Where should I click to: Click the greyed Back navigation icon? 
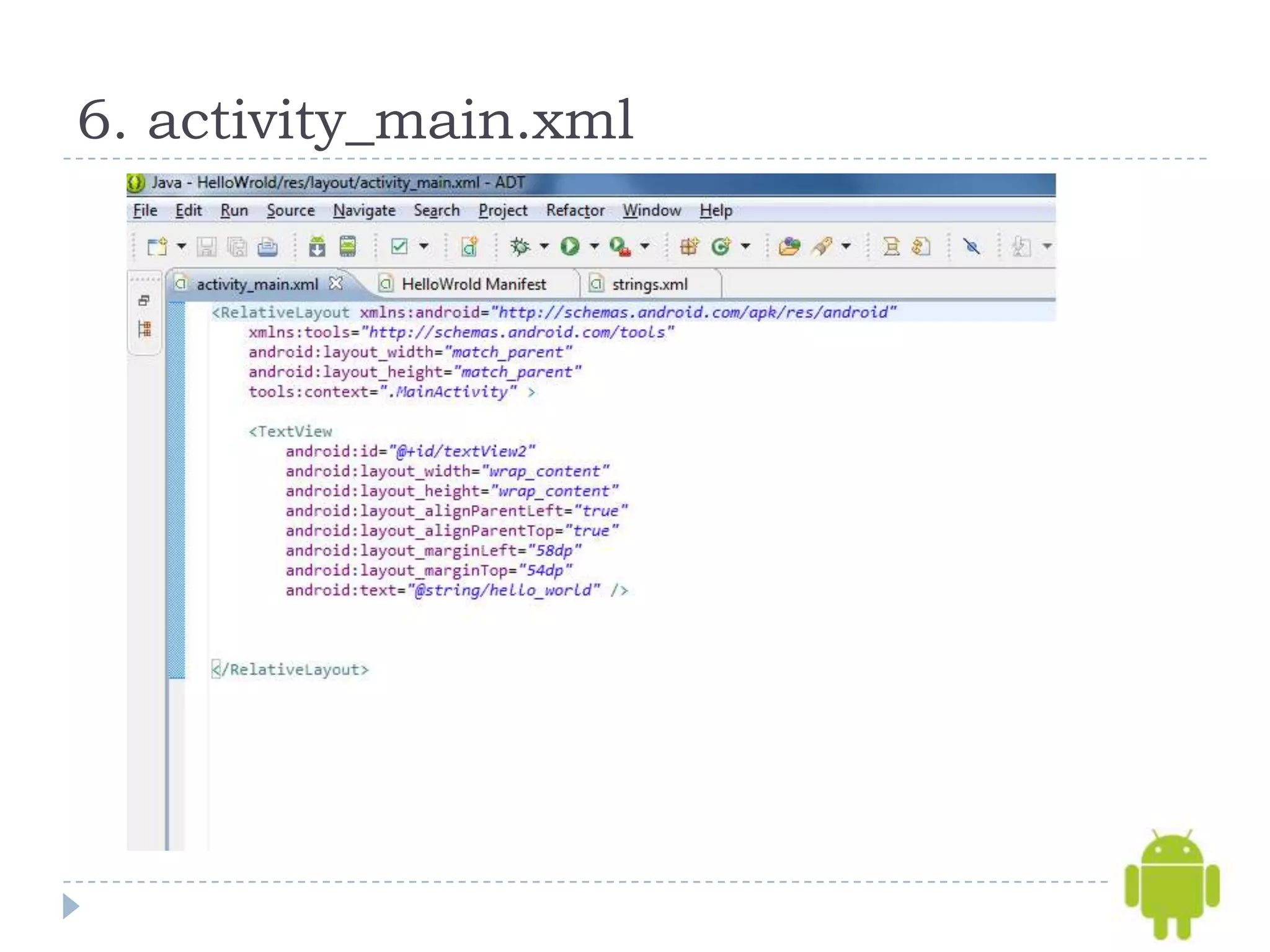pyautogui.click(x=1021, y=247)
